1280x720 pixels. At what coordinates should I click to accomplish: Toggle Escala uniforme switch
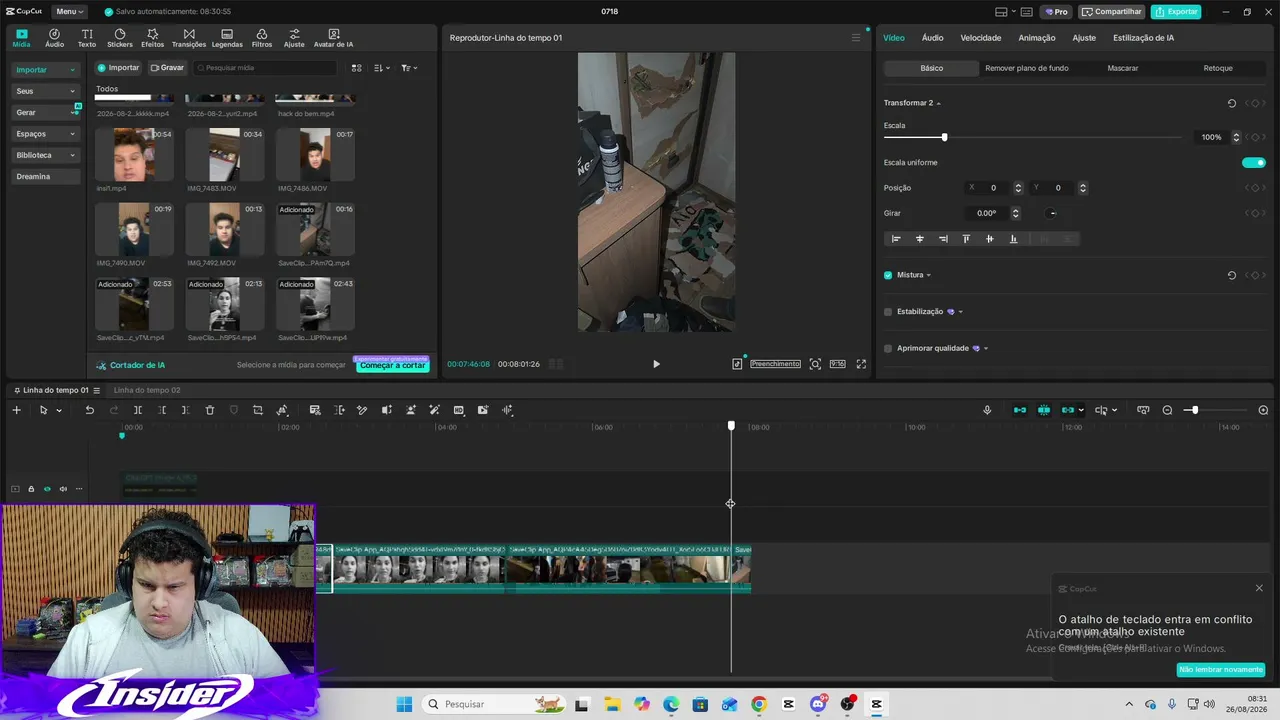click(1253, 162)
